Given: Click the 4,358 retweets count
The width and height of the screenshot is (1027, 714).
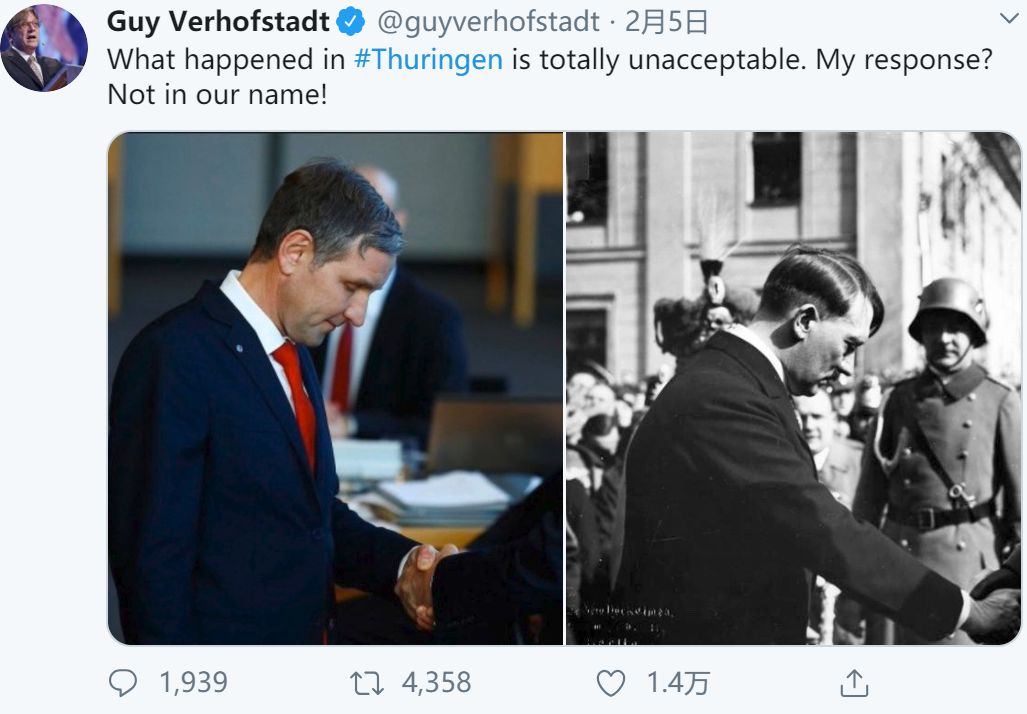Looking at the screenshot, I should point(436,683).
